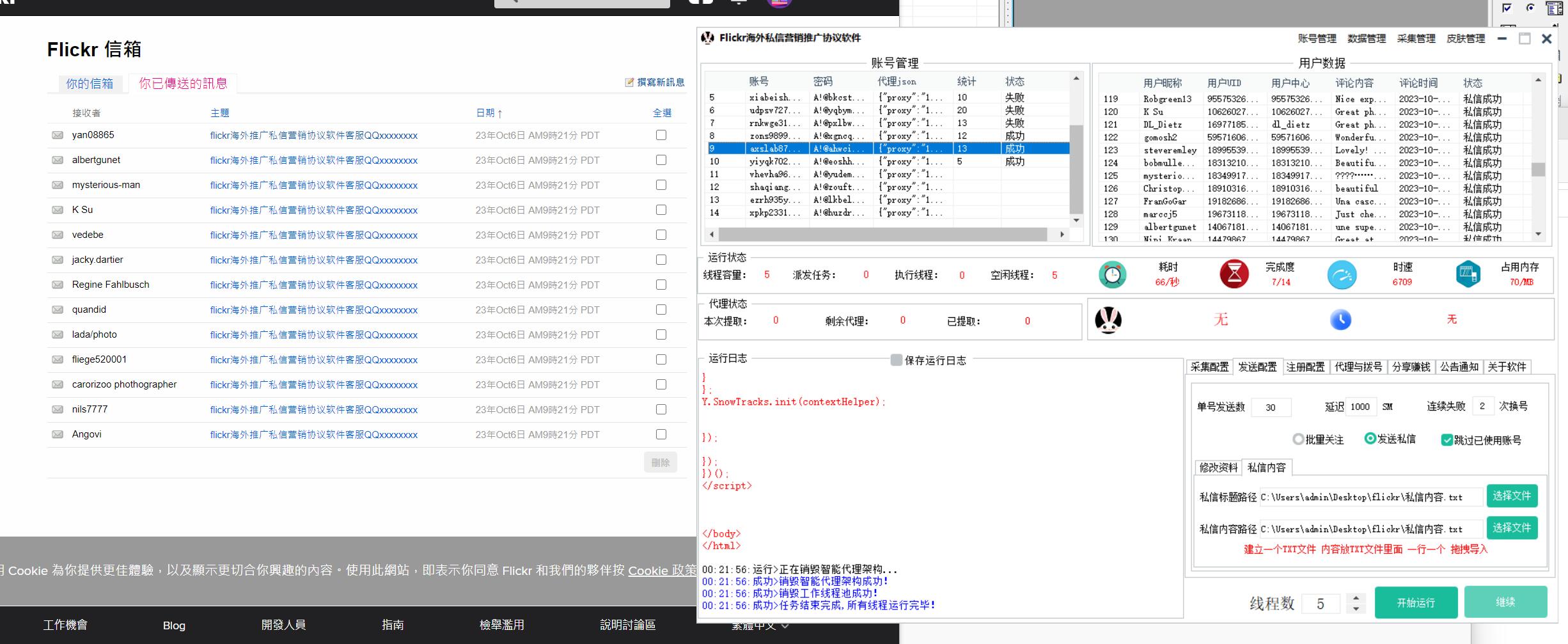
Task: Click the envelope icon next to yan08865
Action: [x=58, y=135]
